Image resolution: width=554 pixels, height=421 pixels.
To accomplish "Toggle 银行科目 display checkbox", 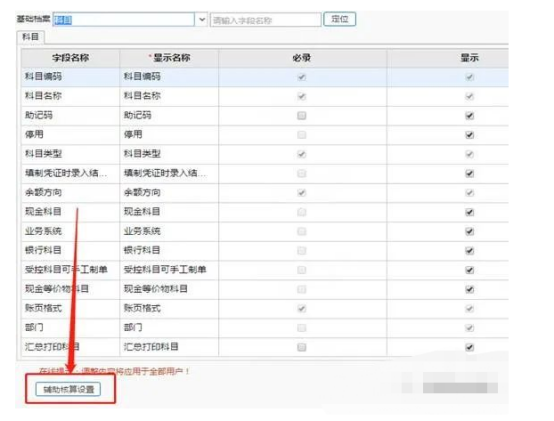I will 470,251.
